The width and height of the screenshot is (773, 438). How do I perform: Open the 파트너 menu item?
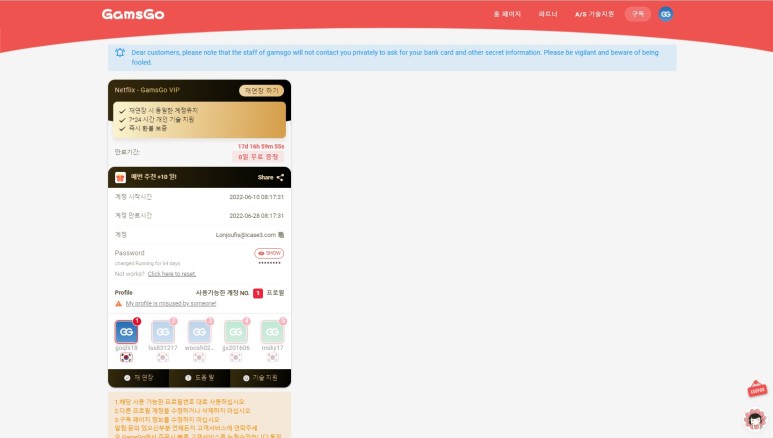coord(548,14)
